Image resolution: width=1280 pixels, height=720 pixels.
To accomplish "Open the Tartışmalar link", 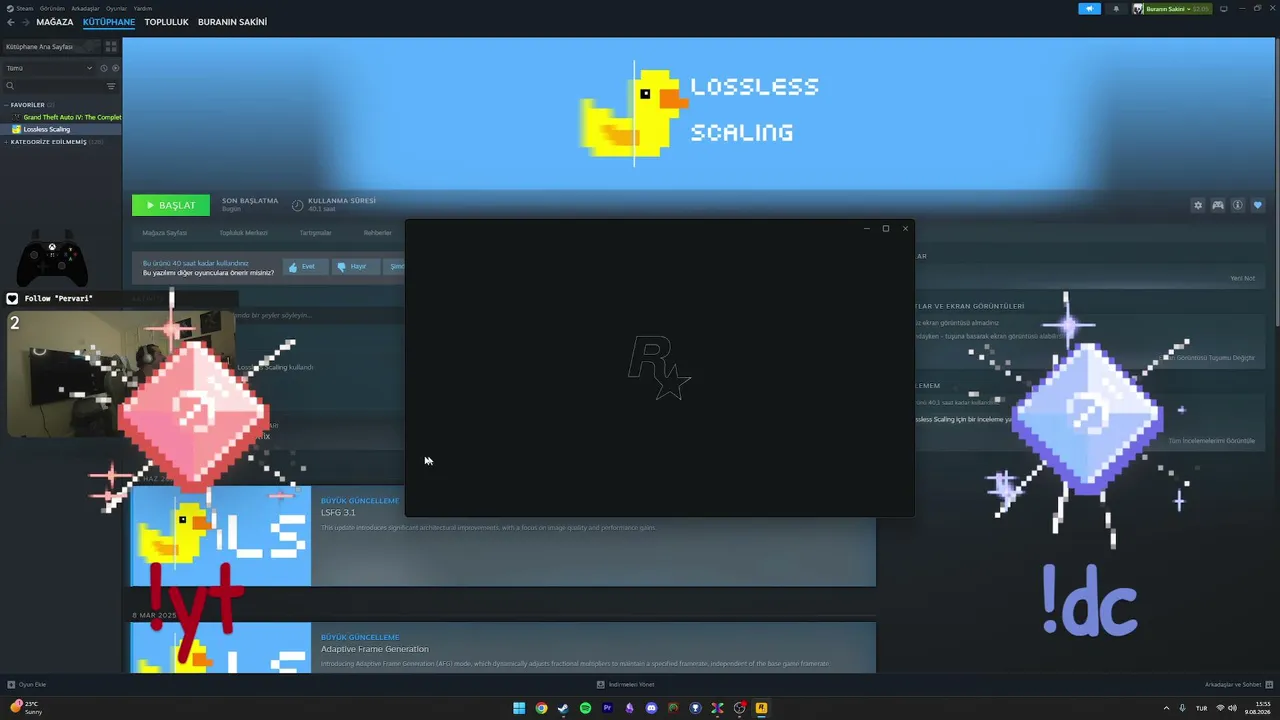I will coord(315,233).
